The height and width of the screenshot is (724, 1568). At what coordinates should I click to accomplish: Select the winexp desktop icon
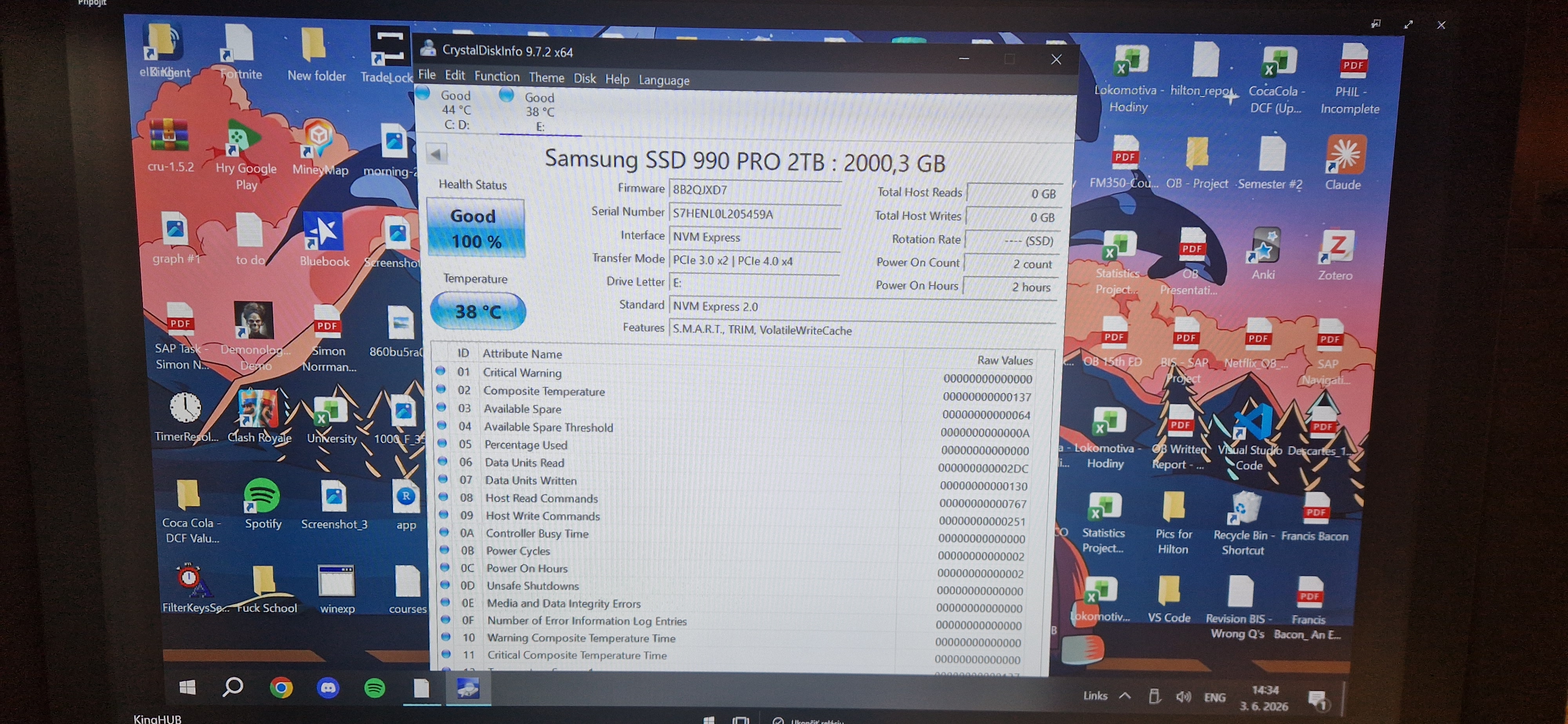point(336,590)
